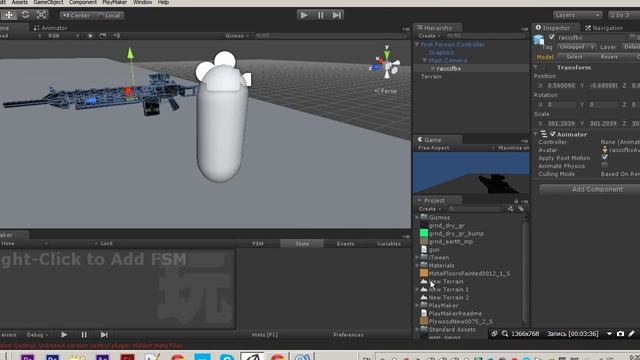Click green Y-axis move arrow on gun
640x360 pixels.
coord(130,54)
